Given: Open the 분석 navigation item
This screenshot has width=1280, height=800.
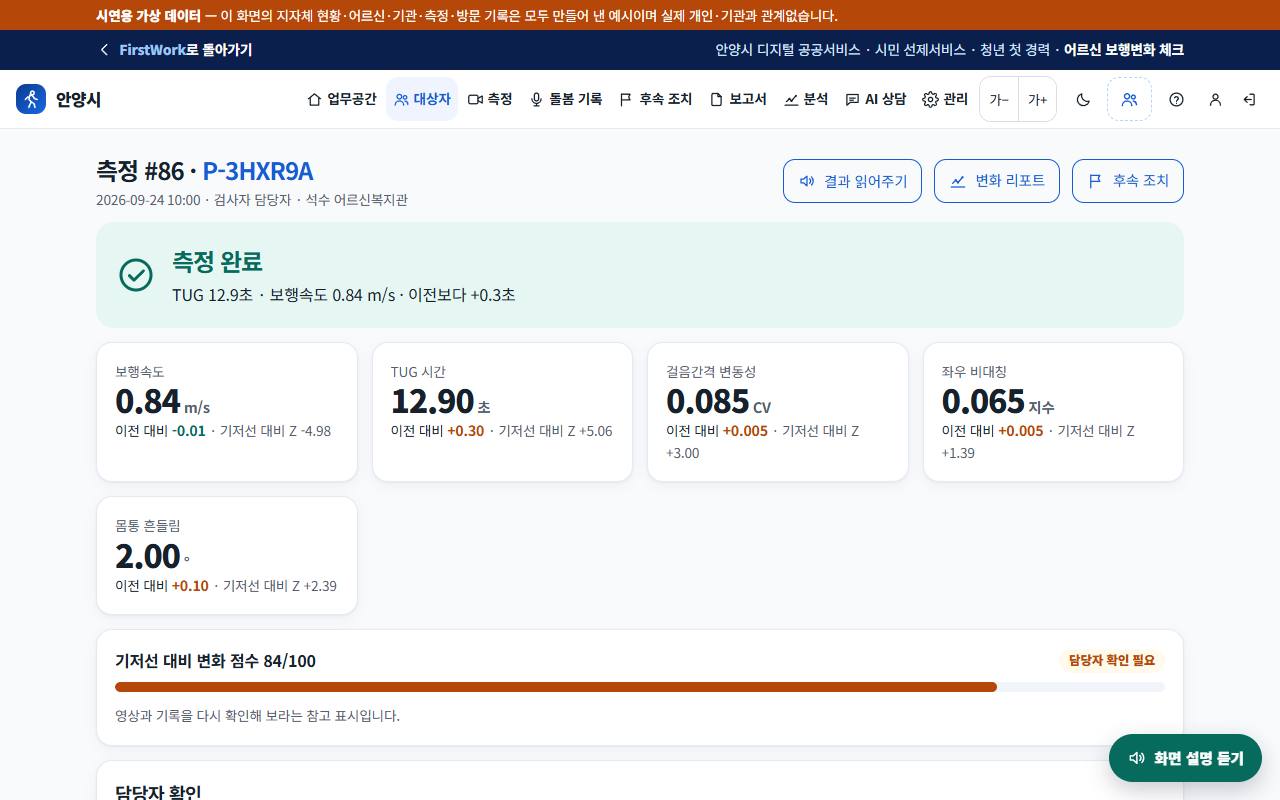Looking at the screenshot, I should [806, 99].
